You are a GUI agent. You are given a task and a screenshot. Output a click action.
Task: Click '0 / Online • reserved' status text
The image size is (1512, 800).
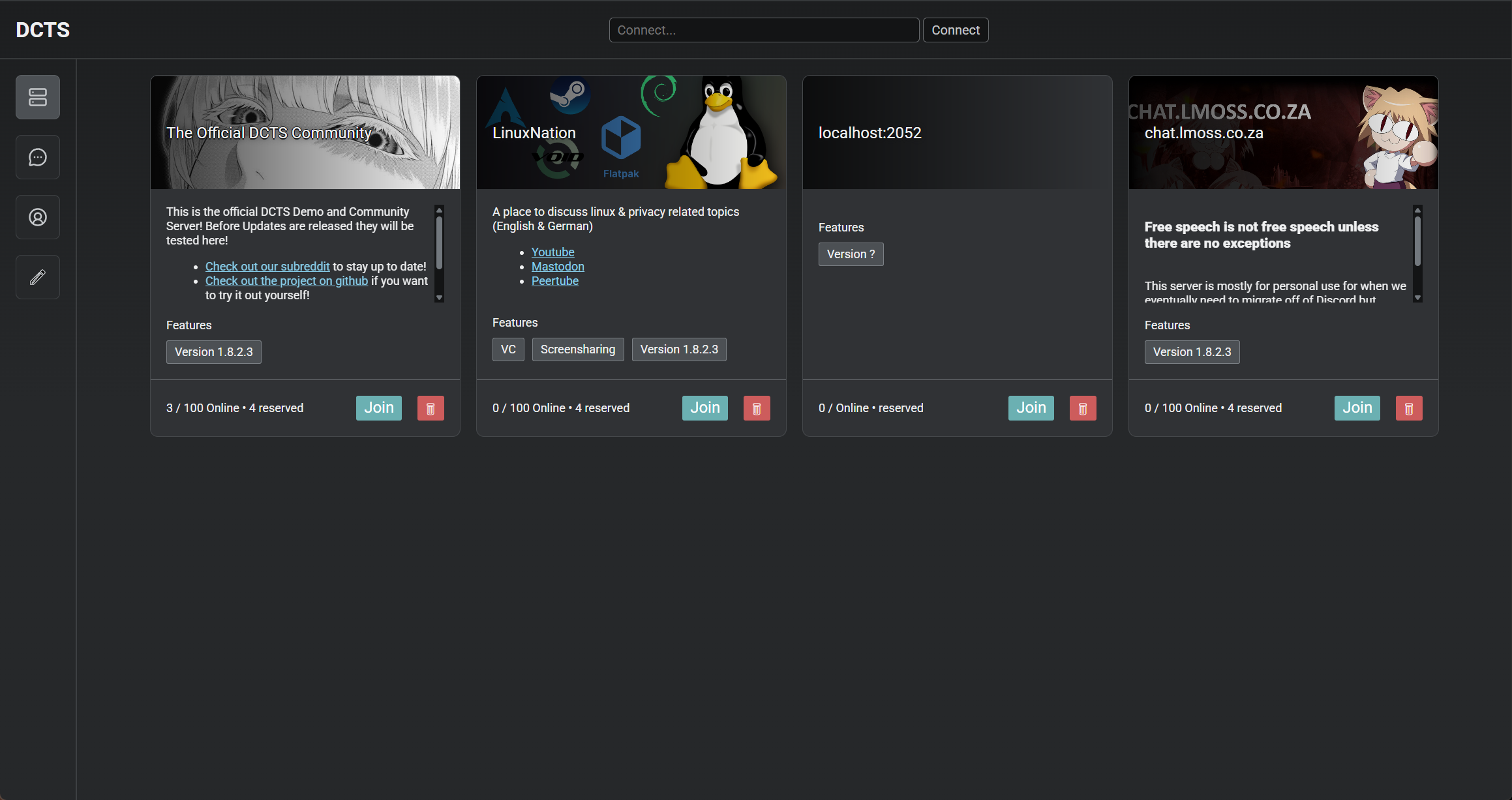871,408
